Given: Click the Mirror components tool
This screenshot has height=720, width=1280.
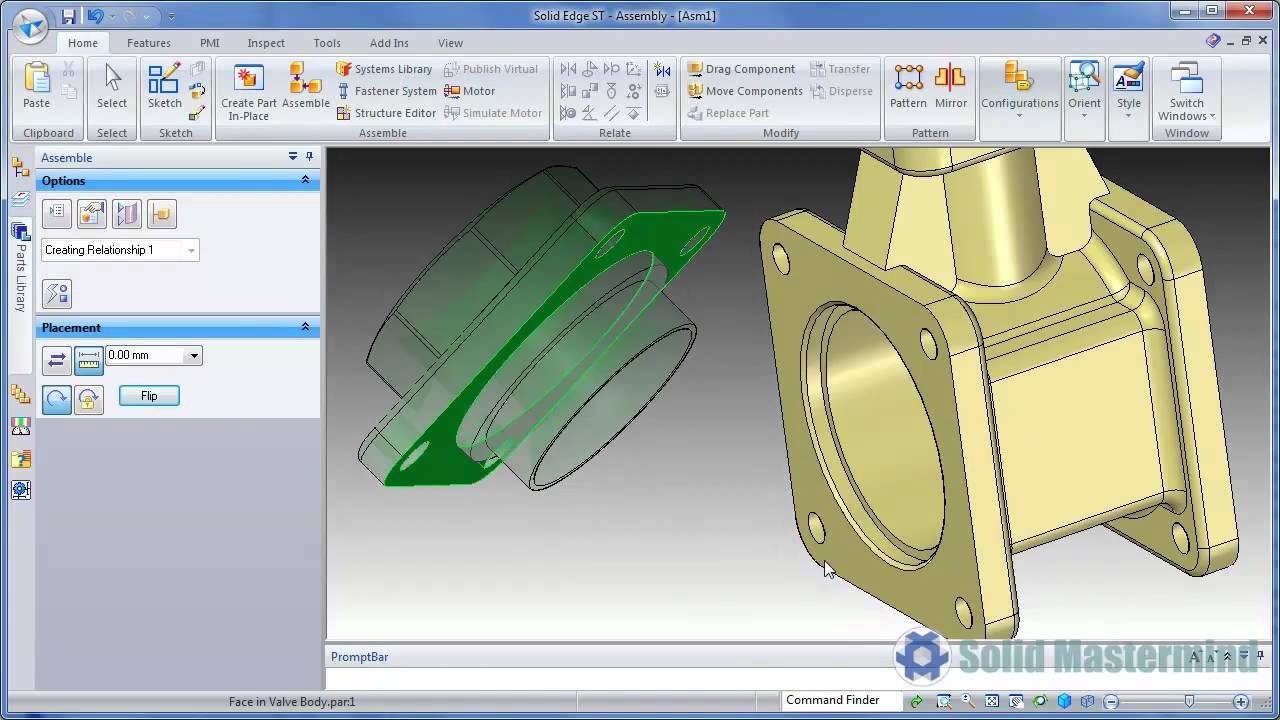Looking at the screenshot, I should tap(951, 86).
